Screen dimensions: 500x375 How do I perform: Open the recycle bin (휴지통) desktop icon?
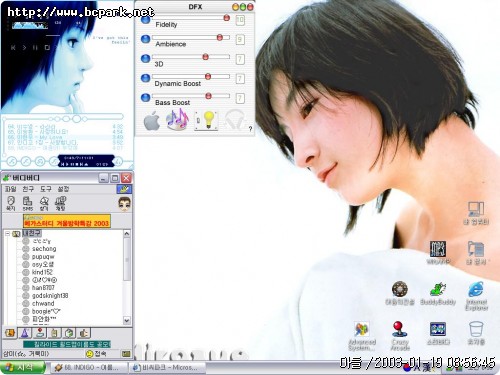[x=476, y=333]
